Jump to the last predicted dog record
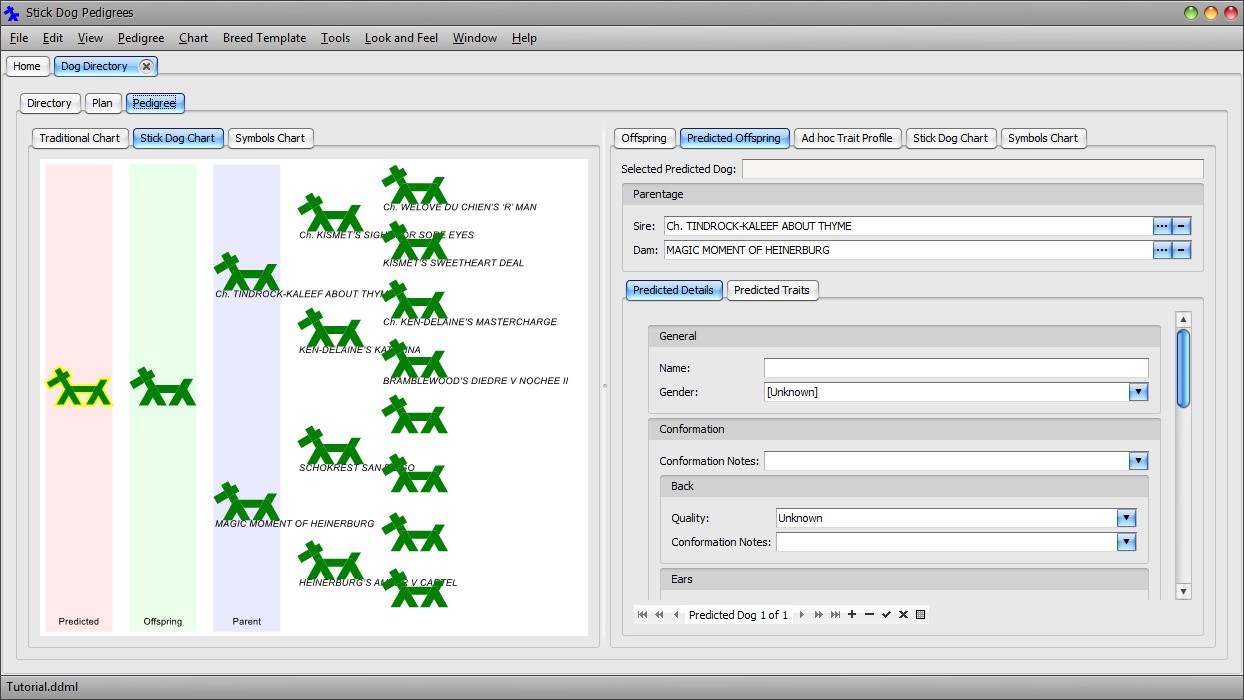 click(835, 615)
